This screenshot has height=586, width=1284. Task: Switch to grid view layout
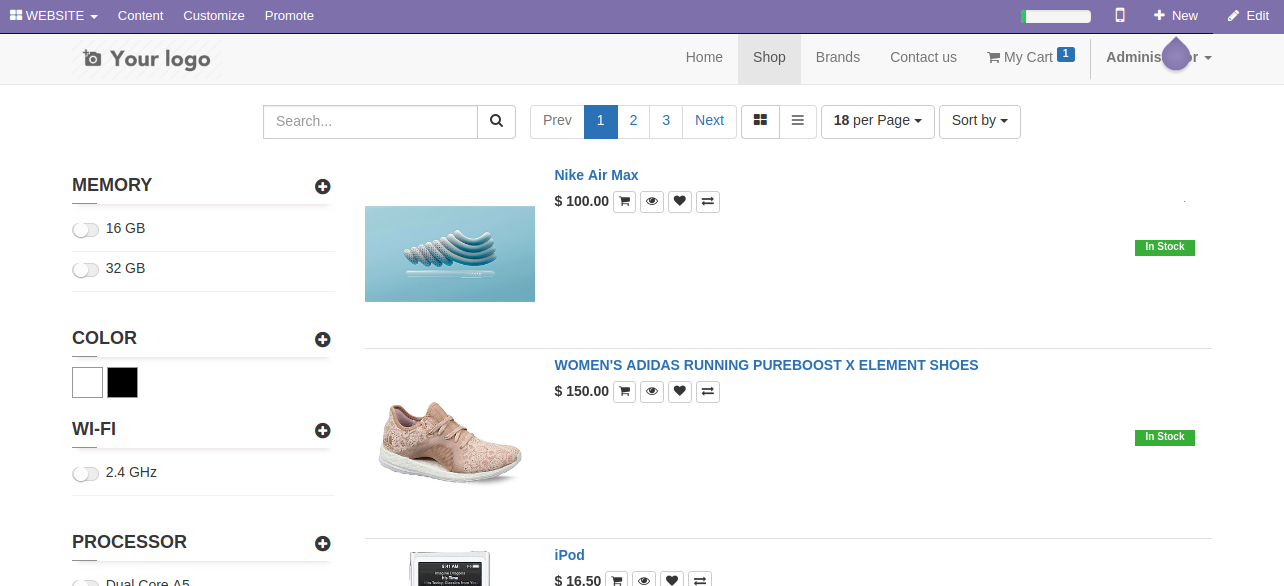(760, 121)
